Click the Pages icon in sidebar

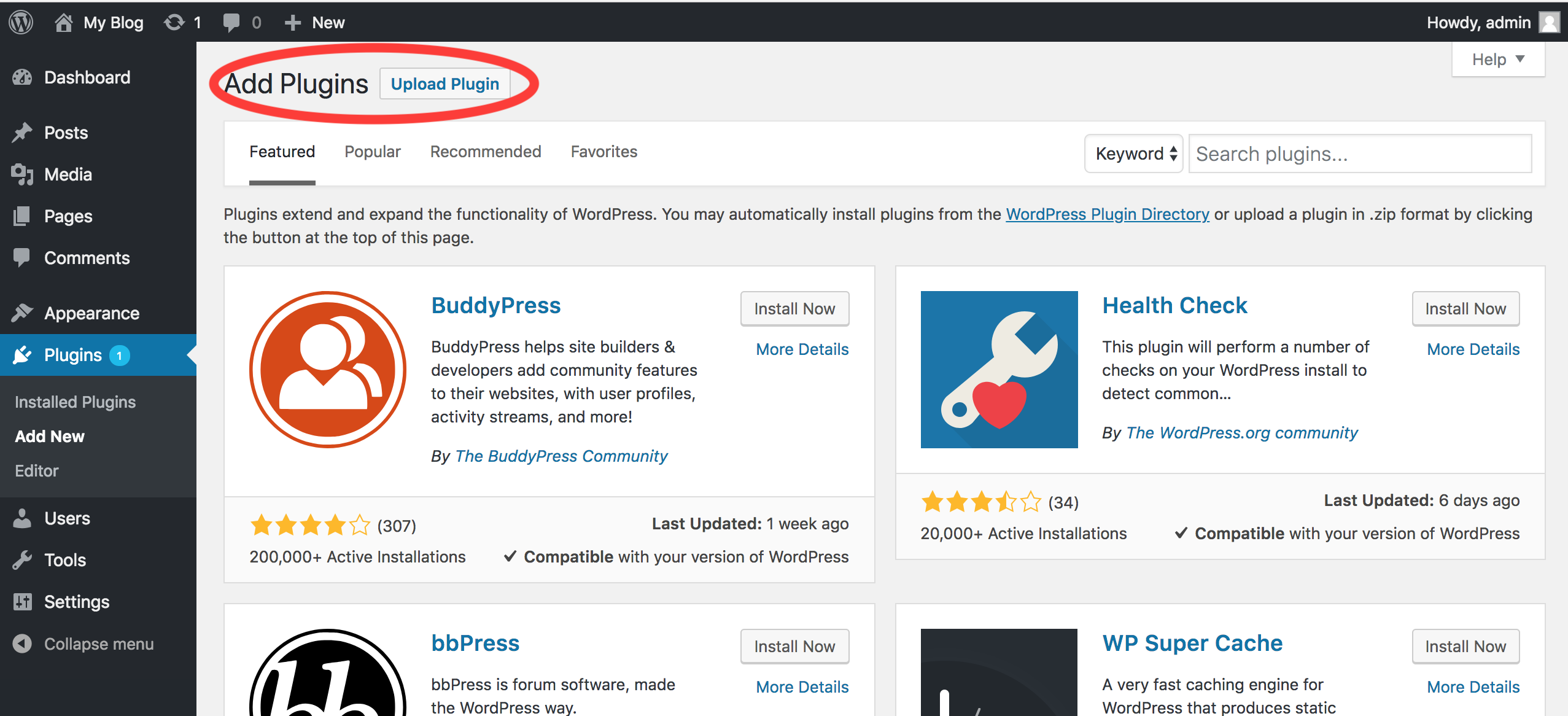point(22,216)
